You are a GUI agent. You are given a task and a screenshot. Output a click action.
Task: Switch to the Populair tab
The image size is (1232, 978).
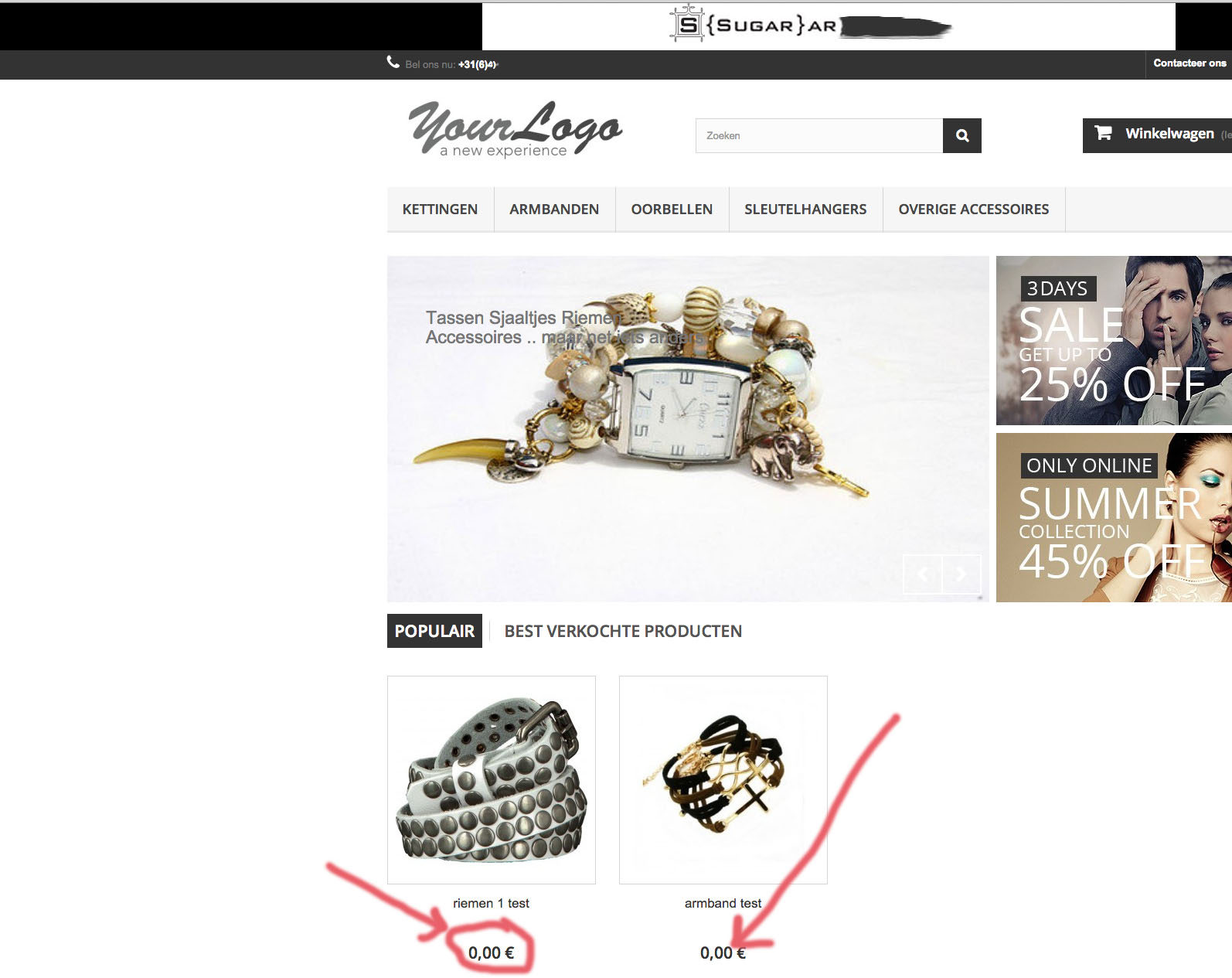(x=434, y=631)
